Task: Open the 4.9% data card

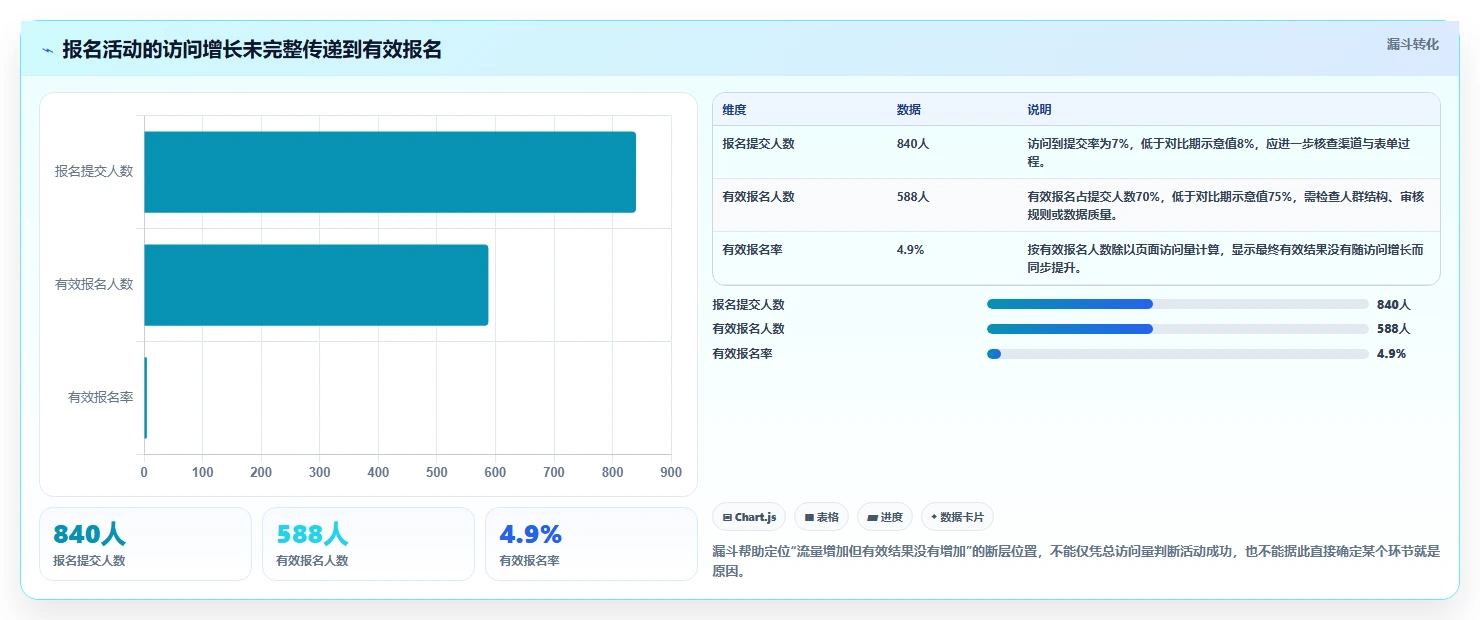Action: pos(591,544)
